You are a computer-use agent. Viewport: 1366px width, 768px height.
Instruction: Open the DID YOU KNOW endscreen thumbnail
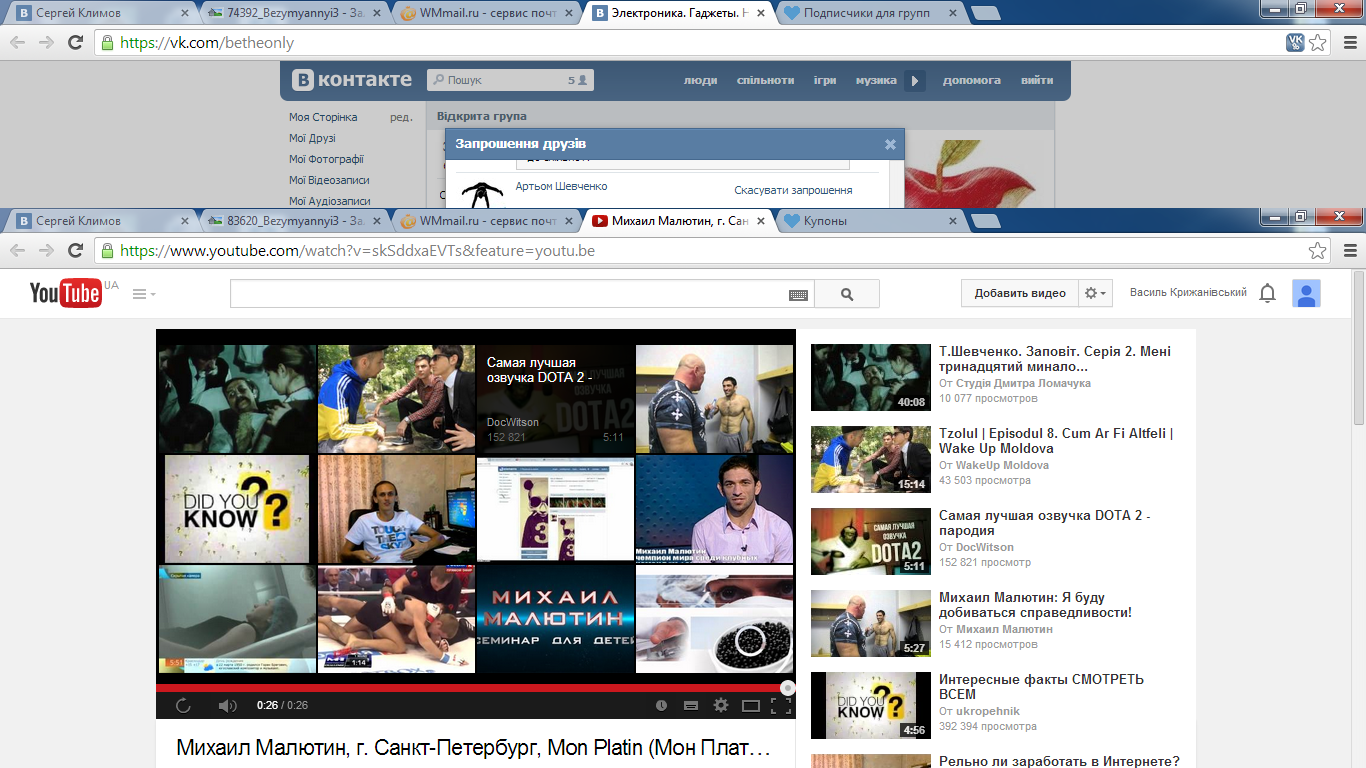pyautogui.click(x=237, y=508)
